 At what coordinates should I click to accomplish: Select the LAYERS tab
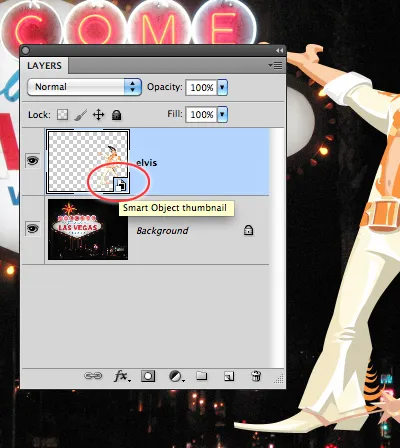[44, 66]
